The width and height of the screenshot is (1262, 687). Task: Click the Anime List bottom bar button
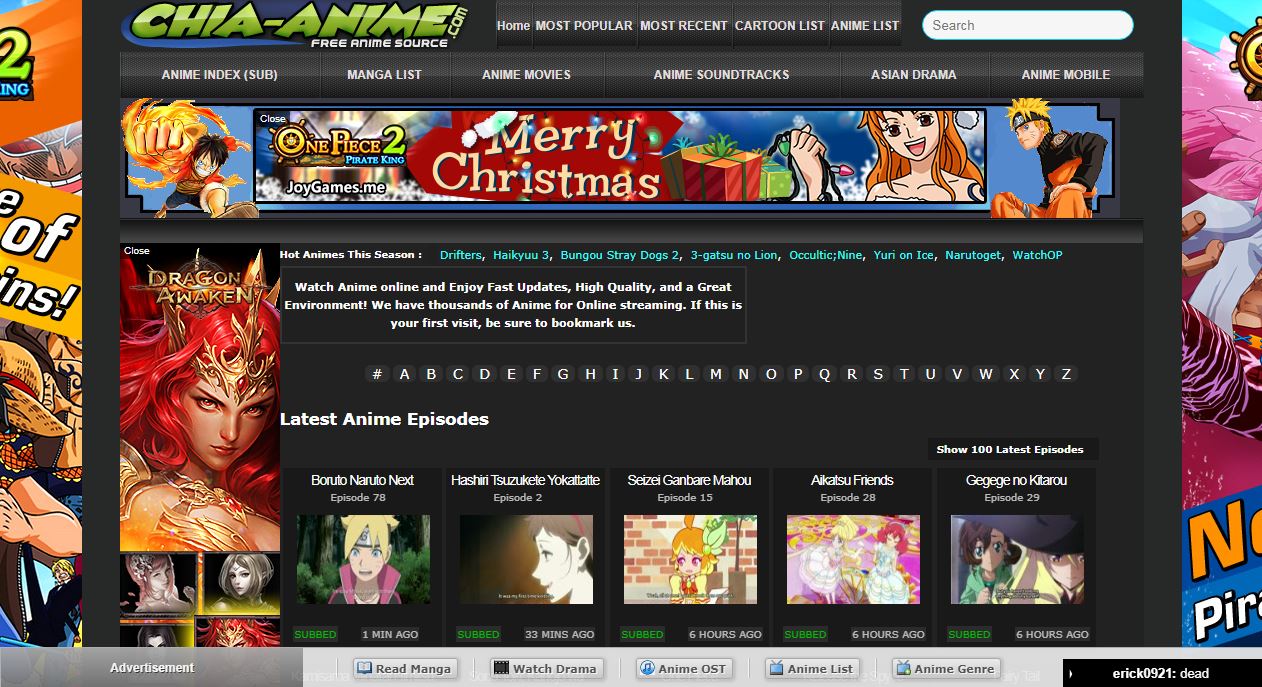pos(812,669)
